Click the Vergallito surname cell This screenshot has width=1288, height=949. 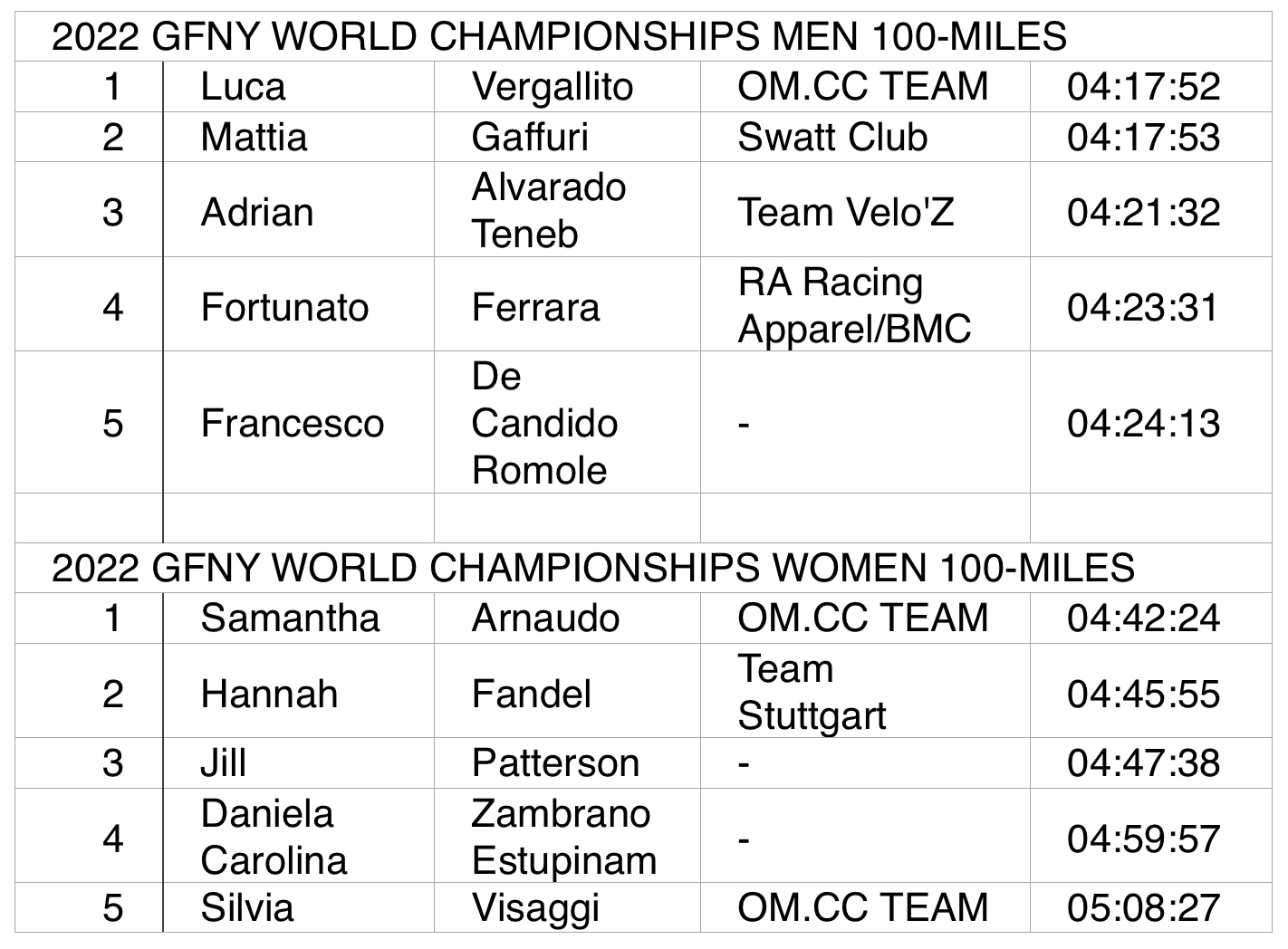coord(552,87)
